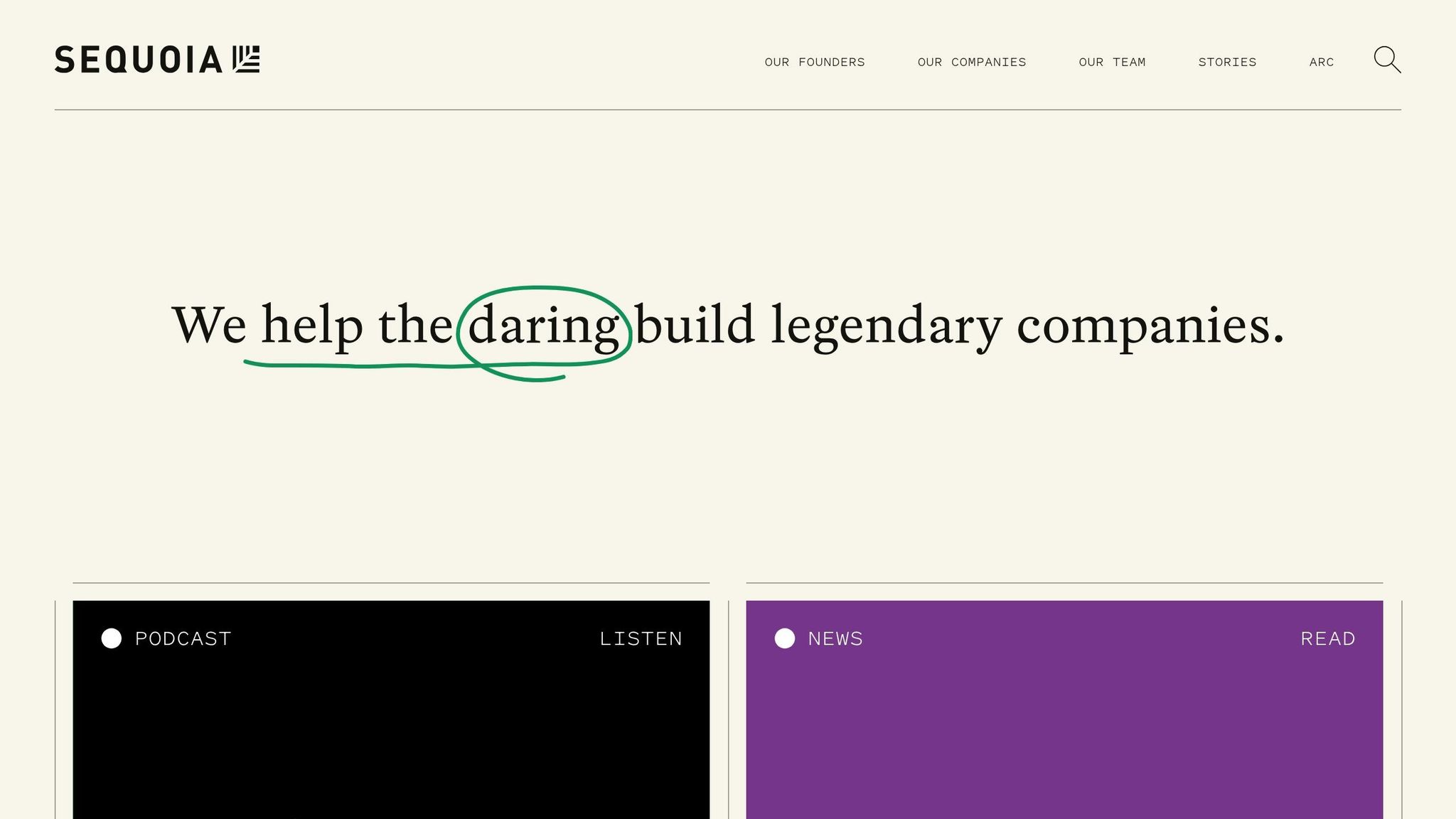Viewport: 1456px width, 819px height.
Task: Open the black podcast card body
Action: tap(391, 739)
